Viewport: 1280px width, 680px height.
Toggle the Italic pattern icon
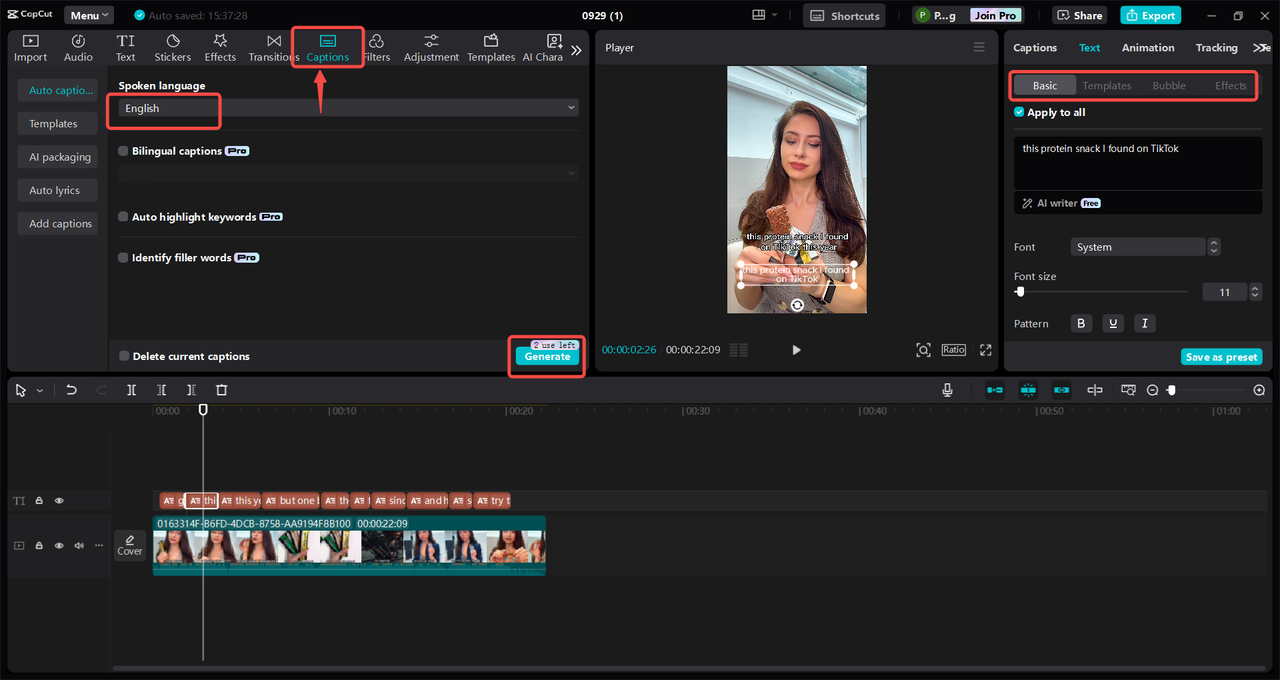click(x=1145, y=323)
